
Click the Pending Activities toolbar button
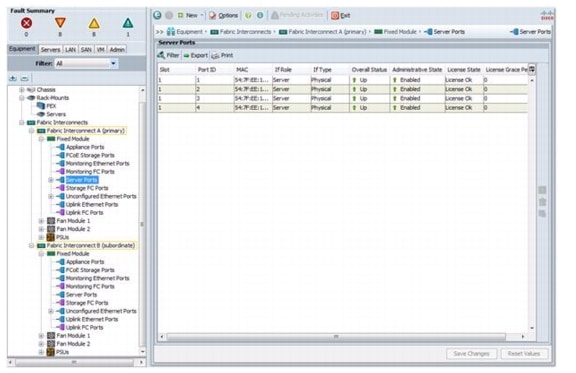pyautogui.click(x=297, y=15)
